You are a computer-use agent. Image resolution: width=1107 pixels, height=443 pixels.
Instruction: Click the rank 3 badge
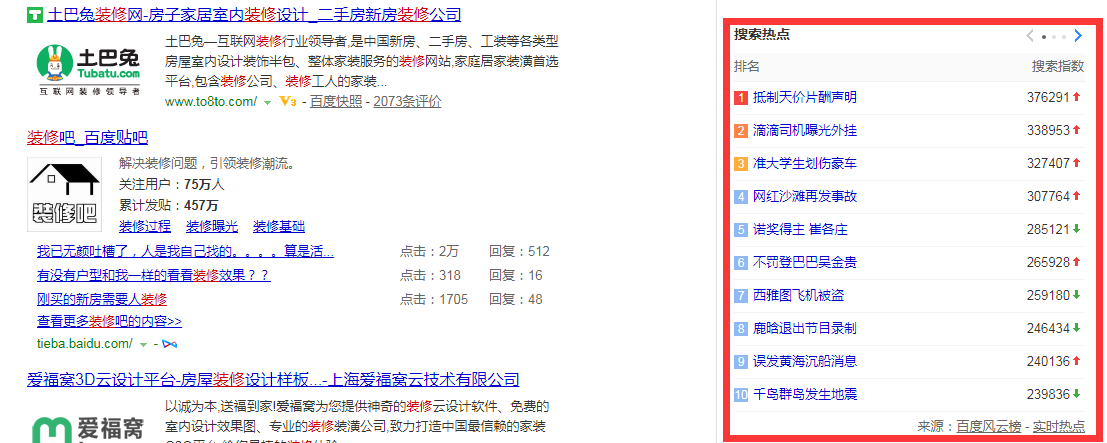741,164
